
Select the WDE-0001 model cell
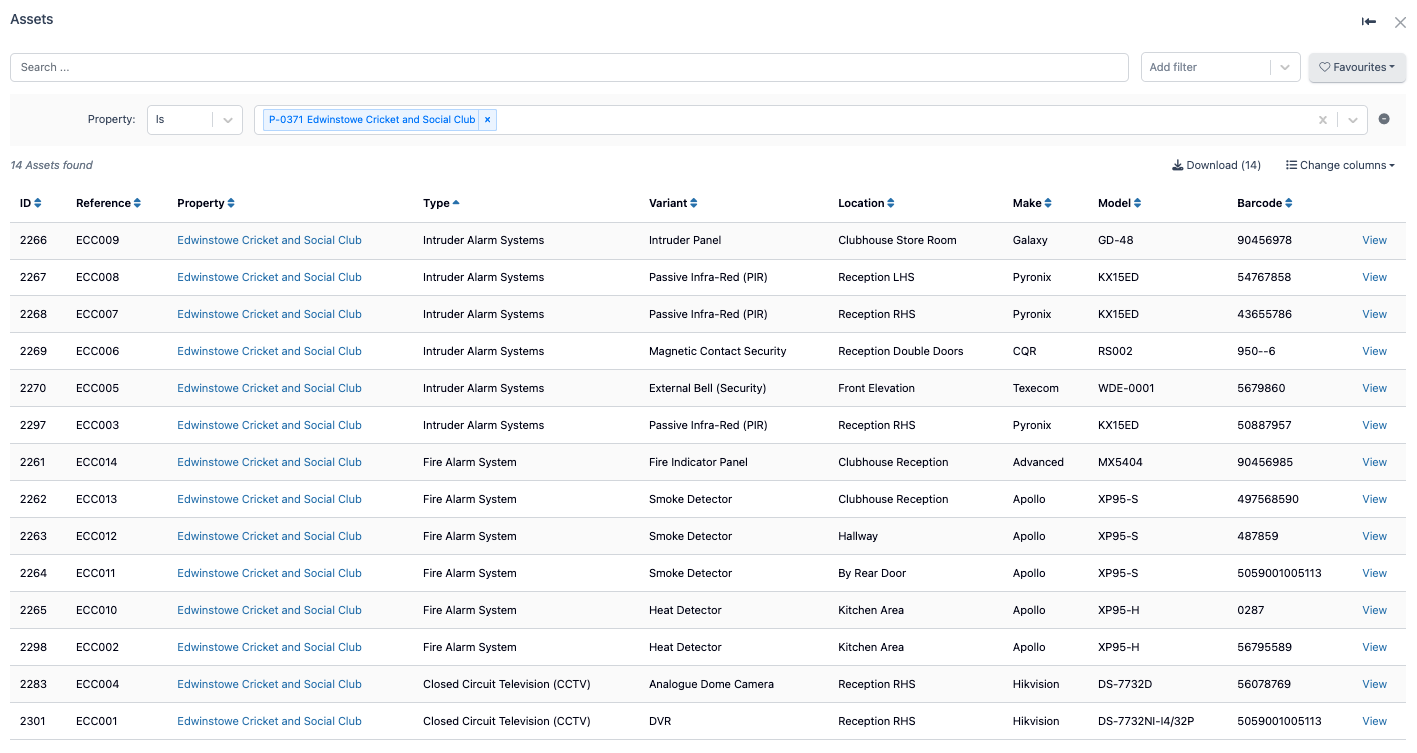[1126, 388]
